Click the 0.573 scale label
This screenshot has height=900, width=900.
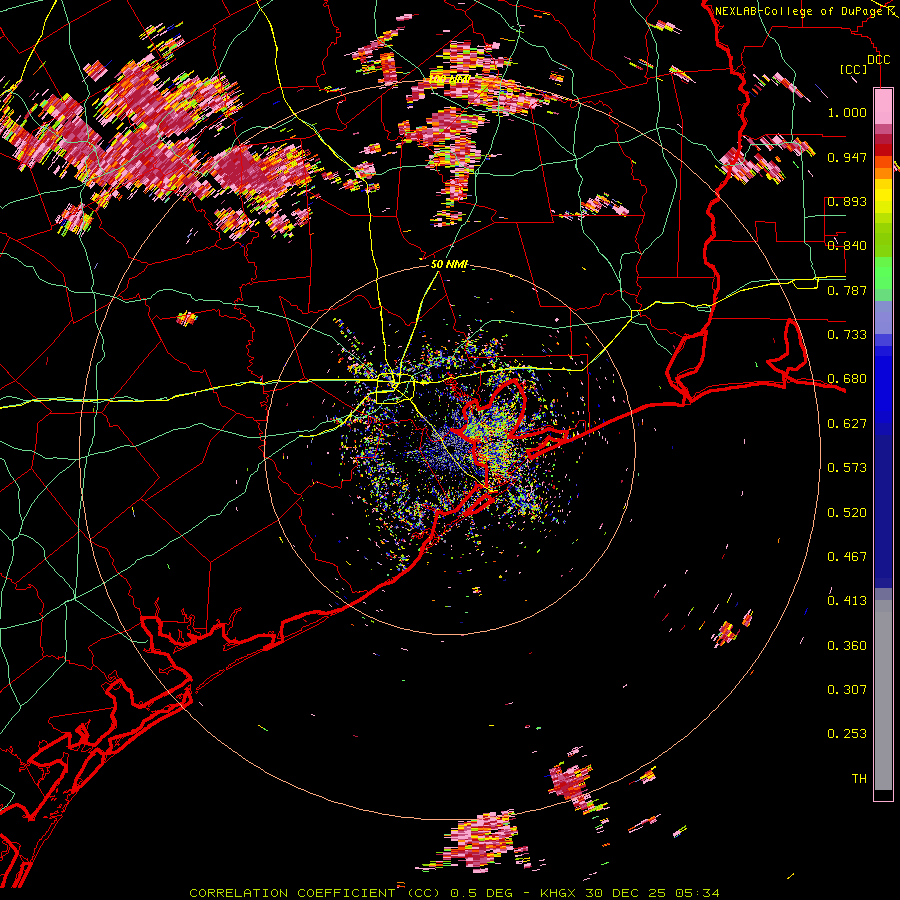847,468
